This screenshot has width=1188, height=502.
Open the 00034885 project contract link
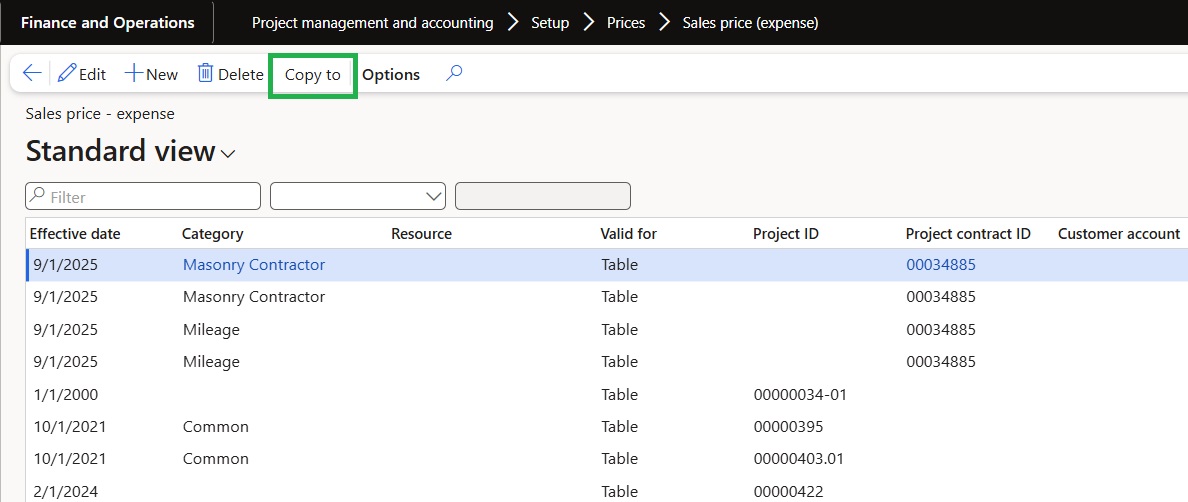click(940, 265)
